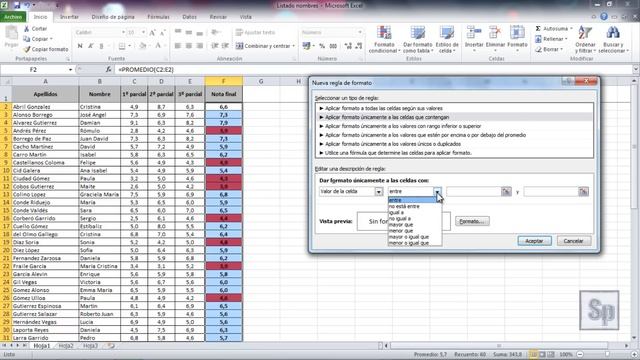Click the formula bar
The width and height of the screenshot is (640, 360).
[373, 70]
